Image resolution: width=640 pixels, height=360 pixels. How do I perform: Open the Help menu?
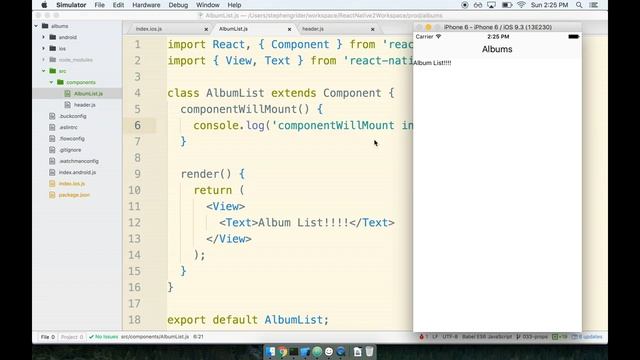(x=234, y=5)
